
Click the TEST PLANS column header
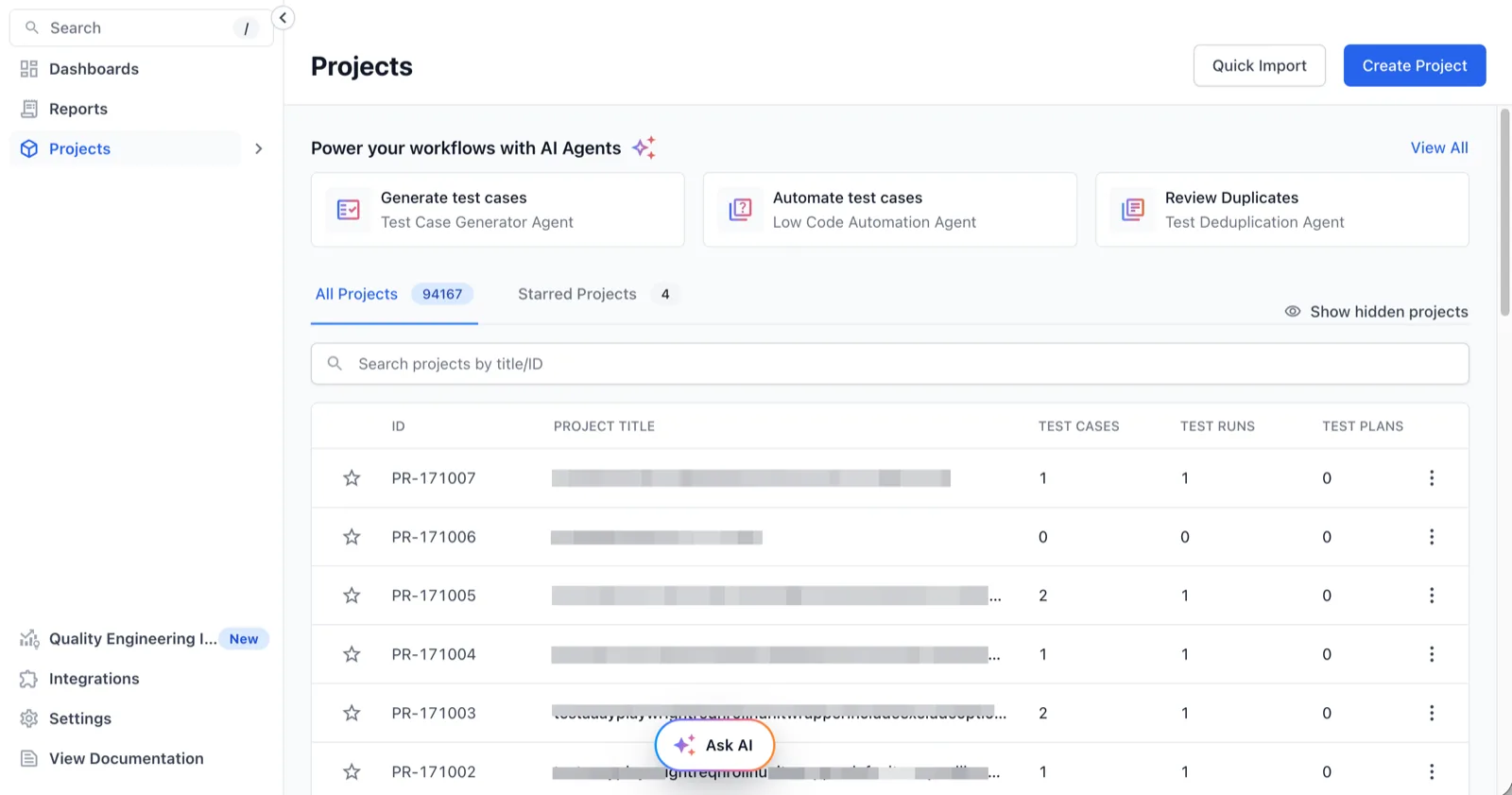pyautogui.click(x=1363, y=426)
